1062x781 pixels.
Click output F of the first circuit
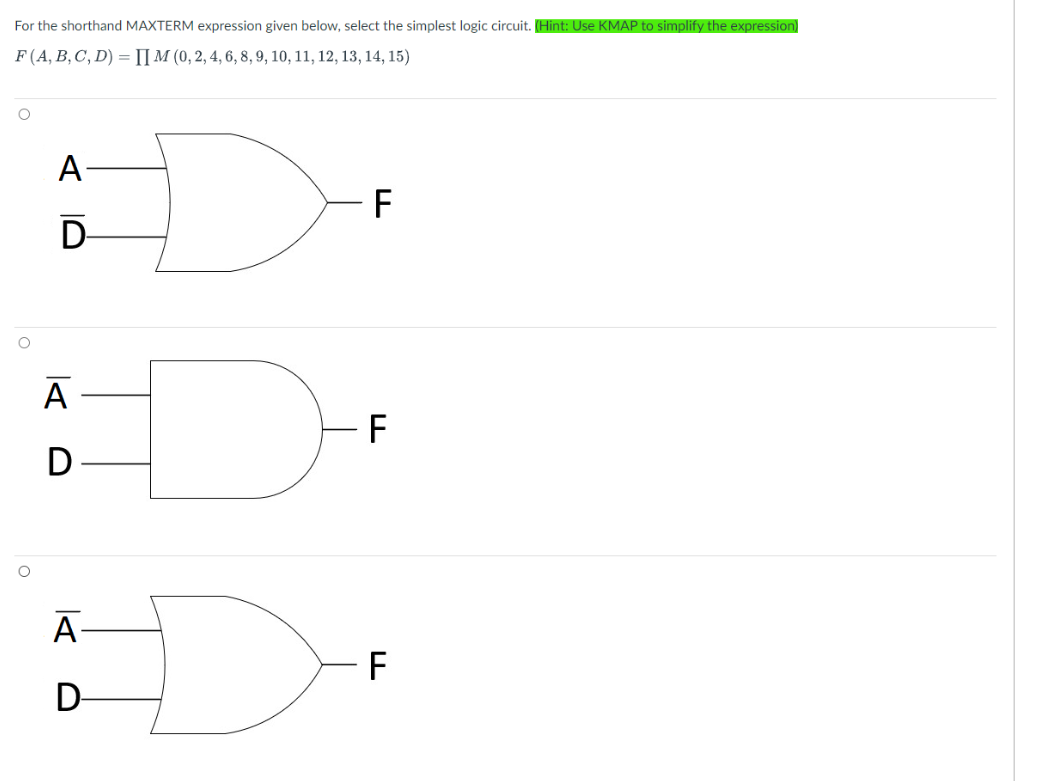point(383,203)
